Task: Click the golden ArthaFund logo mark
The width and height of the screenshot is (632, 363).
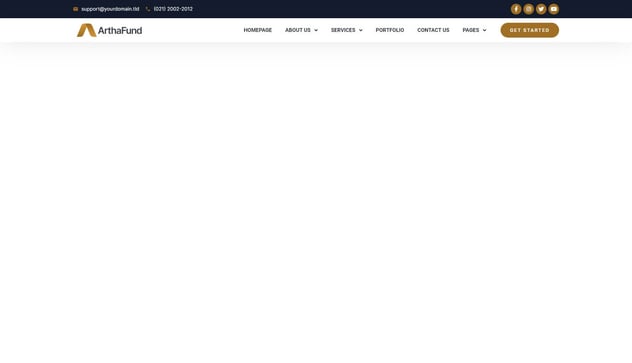Action: 86,30
